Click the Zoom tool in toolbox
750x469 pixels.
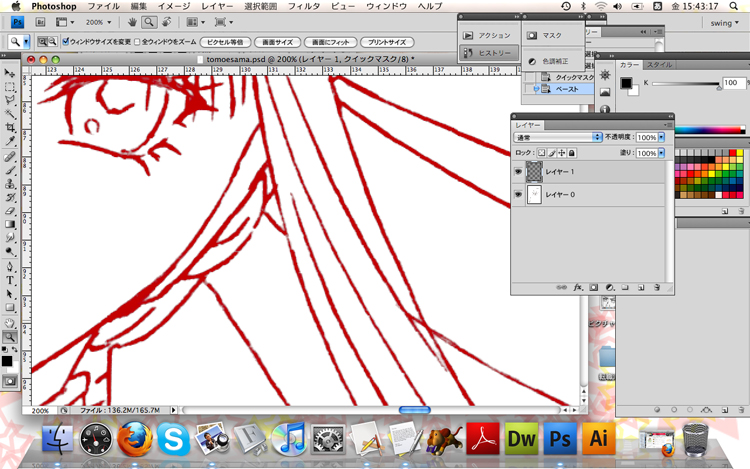tap(10, 337)
